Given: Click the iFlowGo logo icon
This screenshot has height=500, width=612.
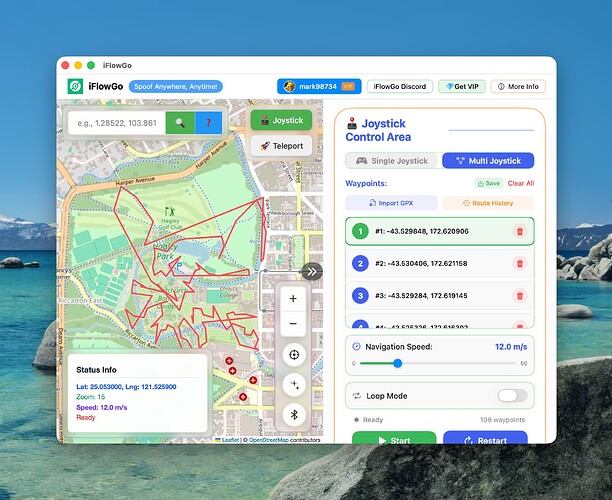Looking at the screenshot, I should (x=75, y=86).
